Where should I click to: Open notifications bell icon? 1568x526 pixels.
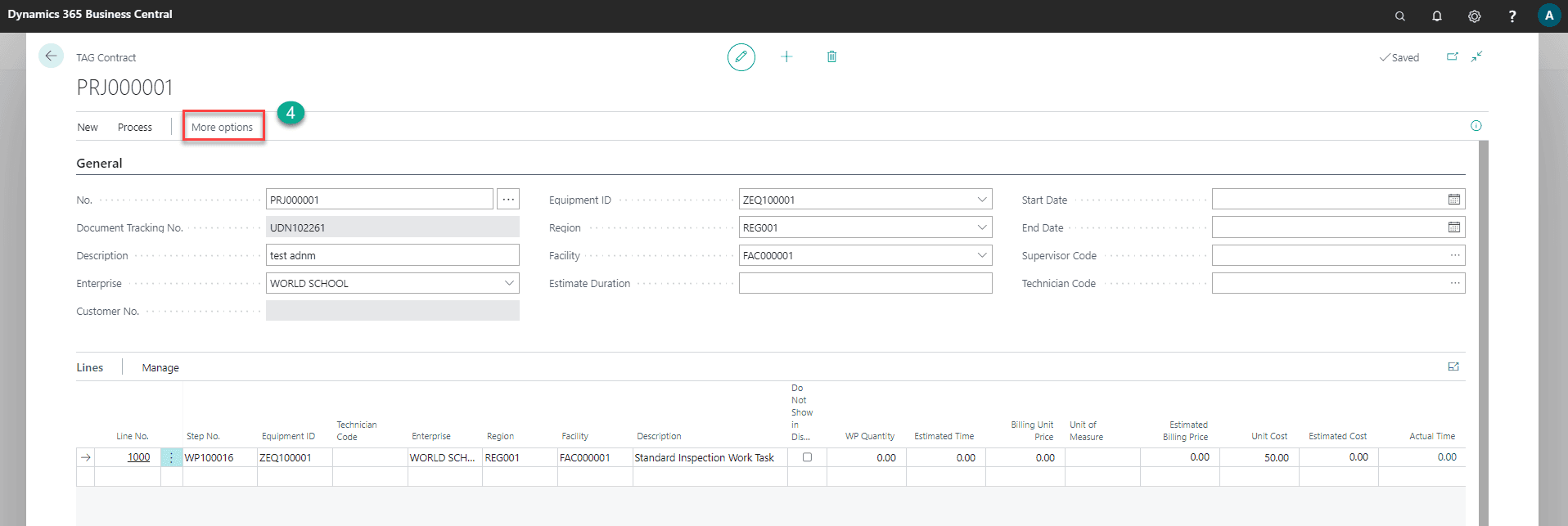click(x=1437, y=16)
